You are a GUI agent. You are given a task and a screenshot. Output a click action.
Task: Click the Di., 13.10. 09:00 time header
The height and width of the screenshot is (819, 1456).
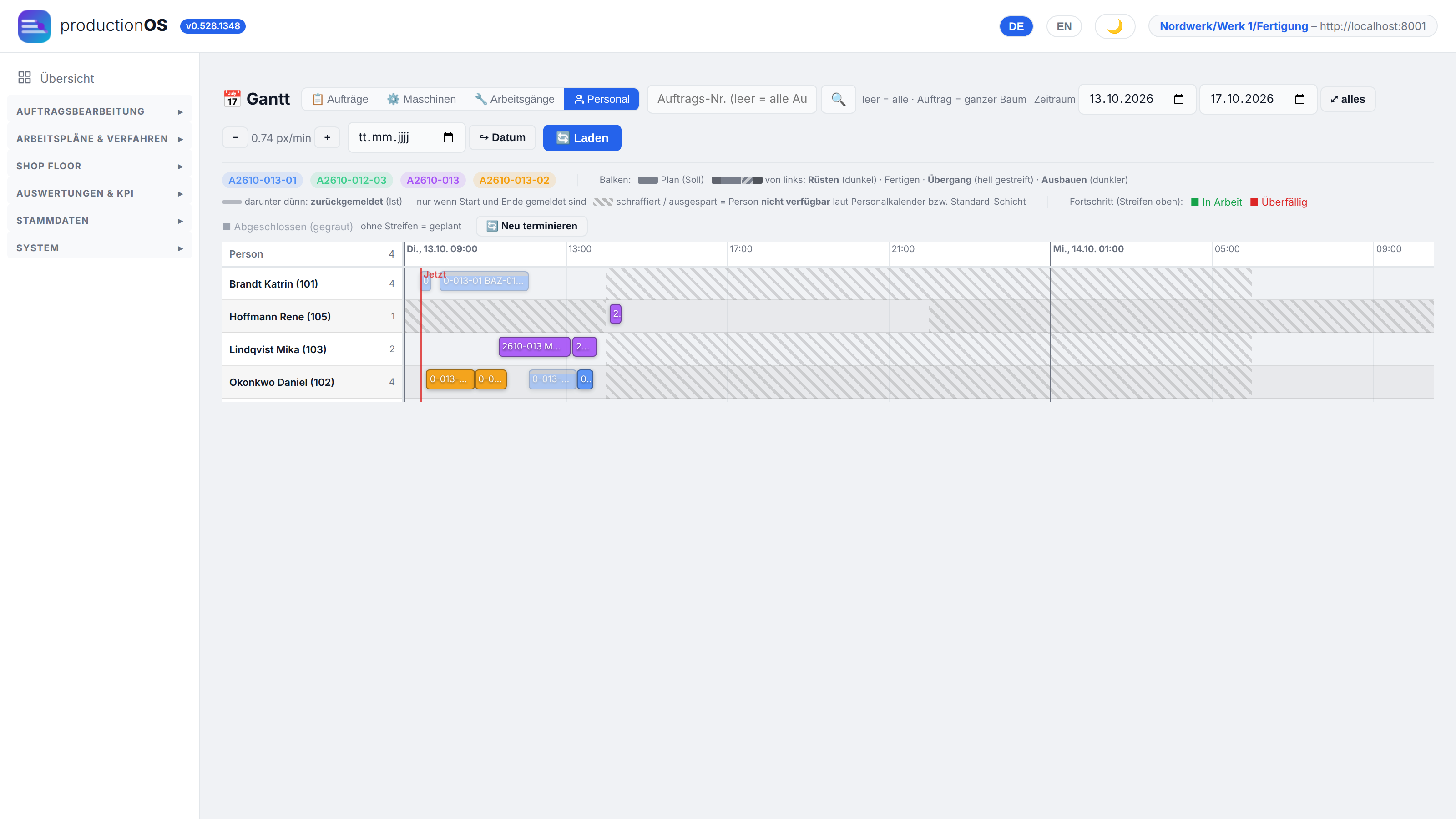(x=442, y=249)
